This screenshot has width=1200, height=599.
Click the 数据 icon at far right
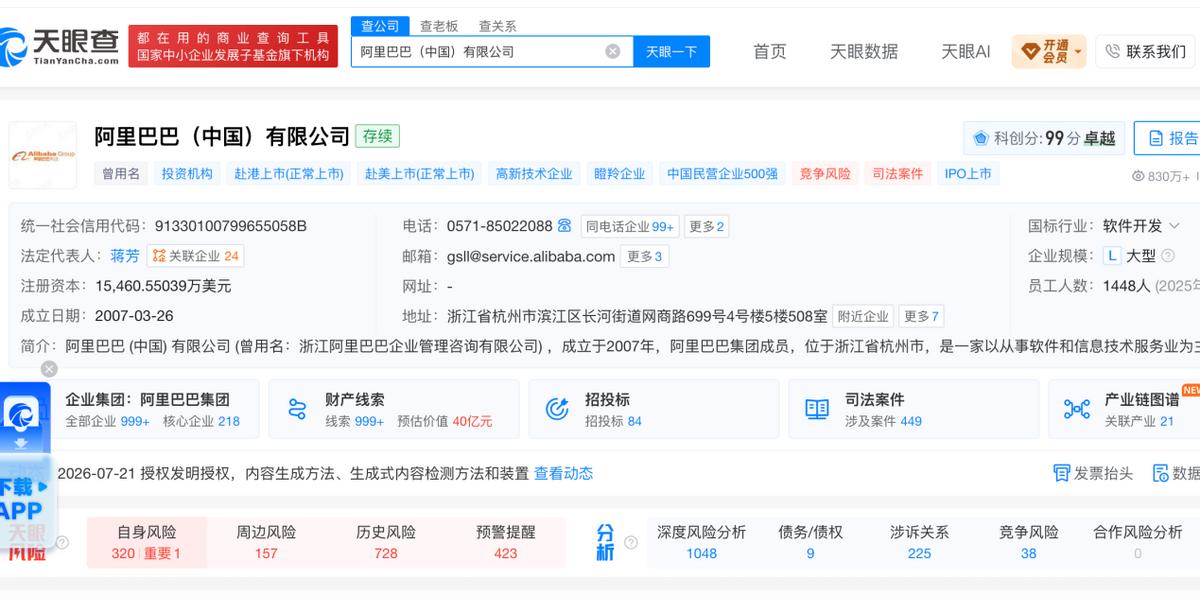coord(1161,473)
